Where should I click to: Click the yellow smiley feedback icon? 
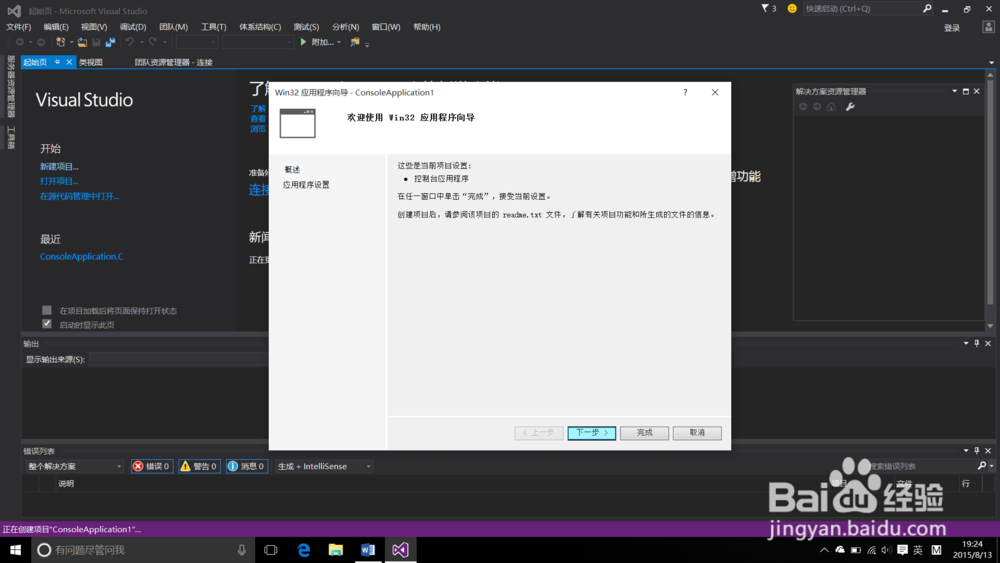coord(792,8)
